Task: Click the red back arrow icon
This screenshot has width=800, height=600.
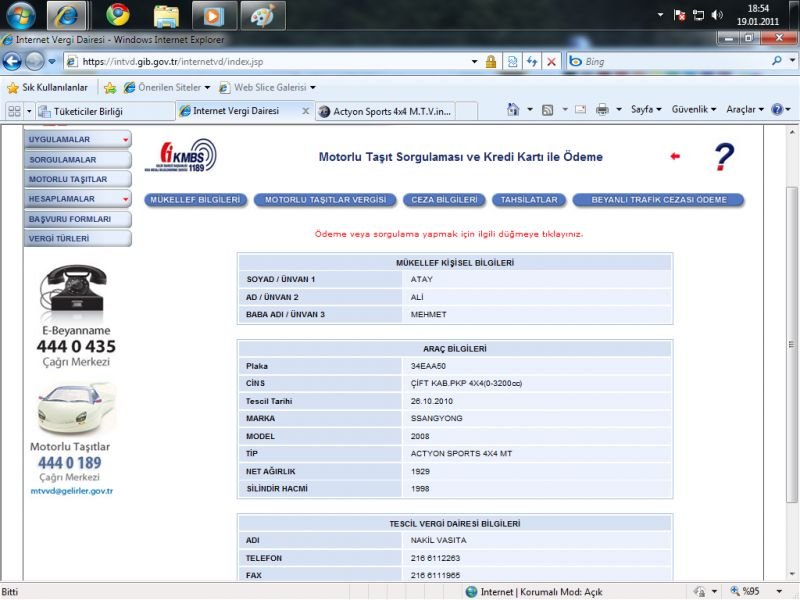Action: point(675,156)
